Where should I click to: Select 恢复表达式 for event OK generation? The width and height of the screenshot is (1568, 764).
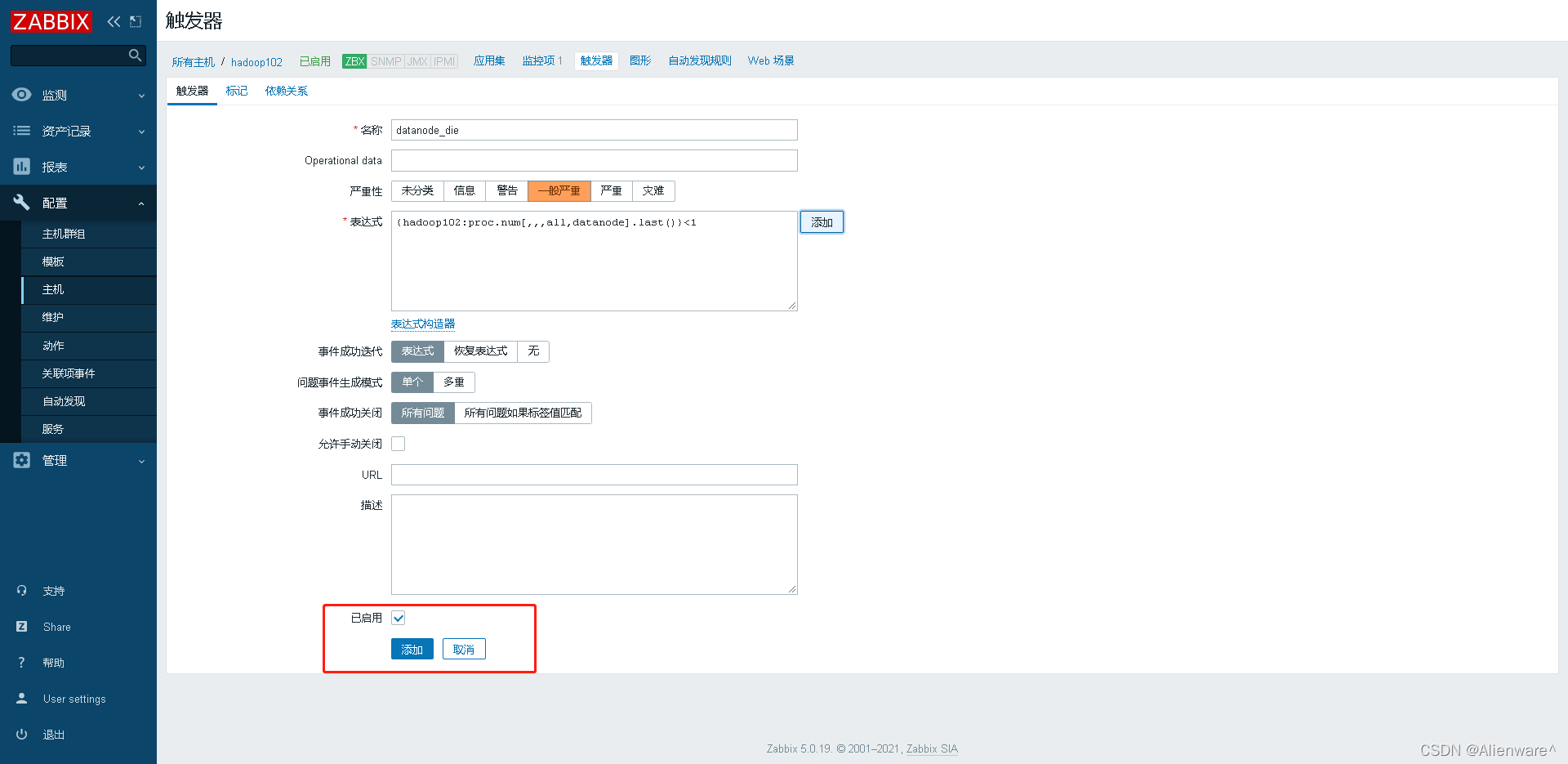tap(481, 351)
